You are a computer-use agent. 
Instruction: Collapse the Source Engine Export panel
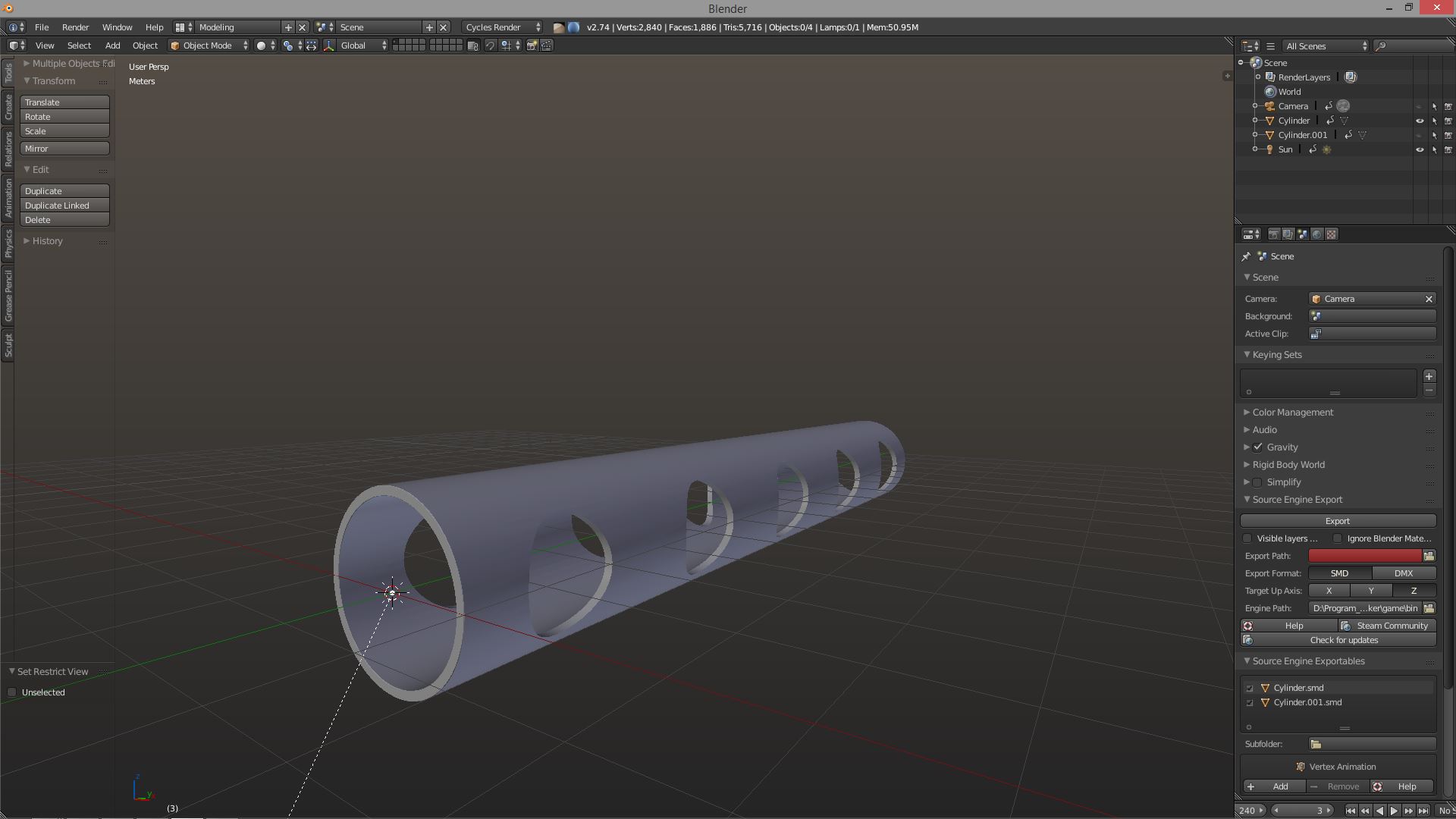point(1247,500)
